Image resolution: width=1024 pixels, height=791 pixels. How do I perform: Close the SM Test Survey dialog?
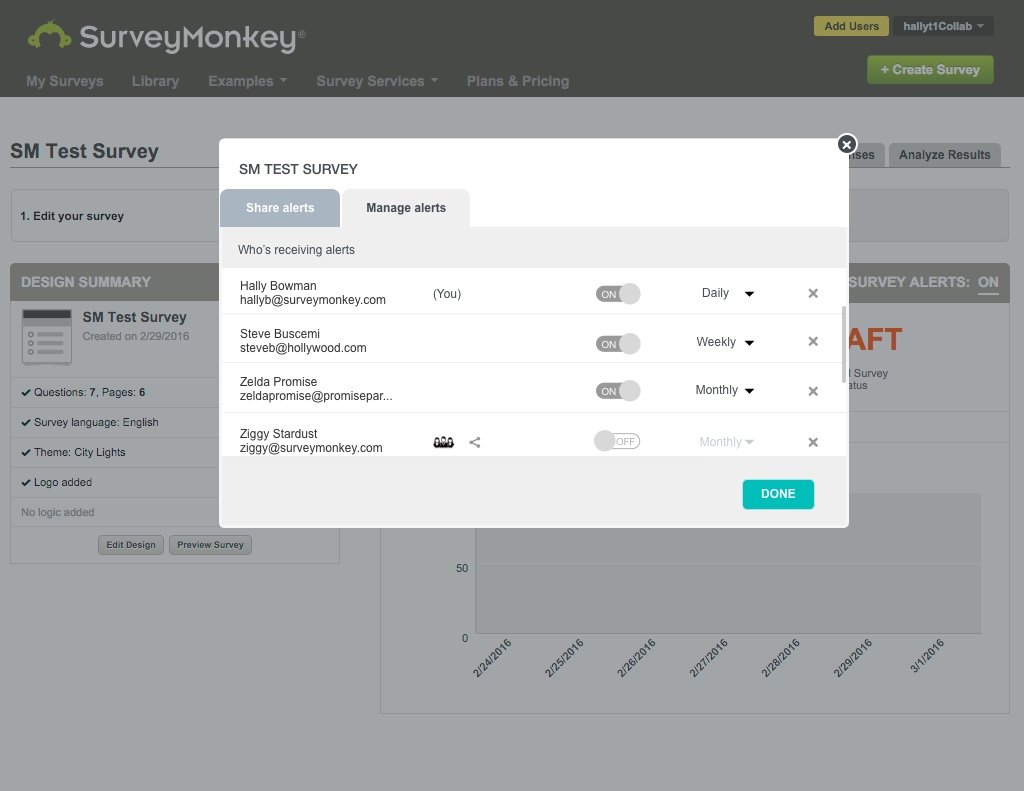(846, 144)
